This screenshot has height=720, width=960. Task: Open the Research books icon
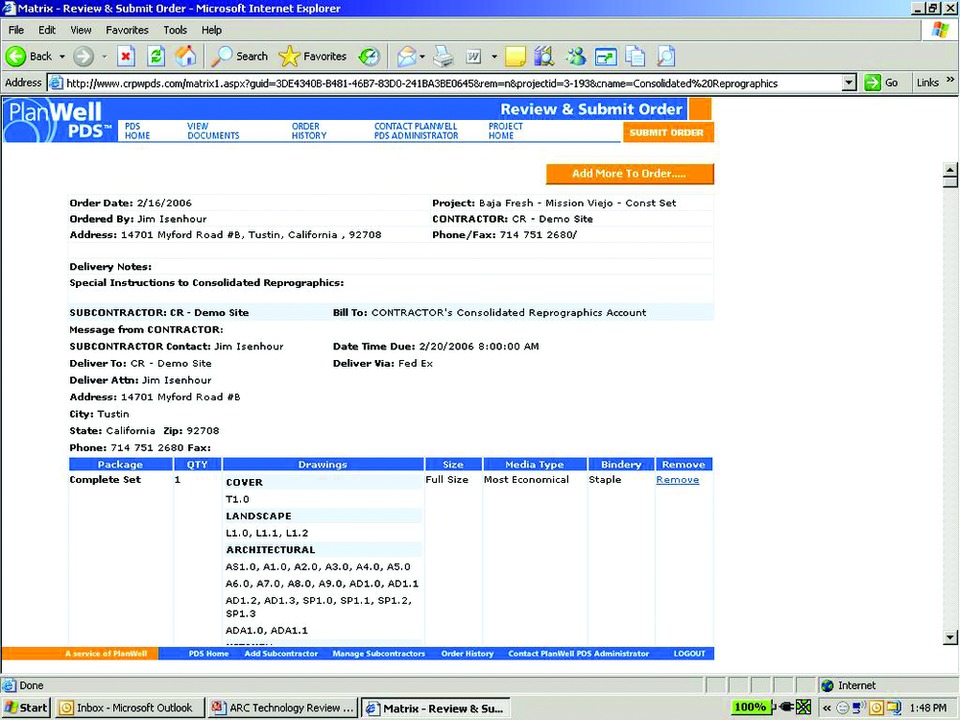pyautogui.click(x=544, y=56)
